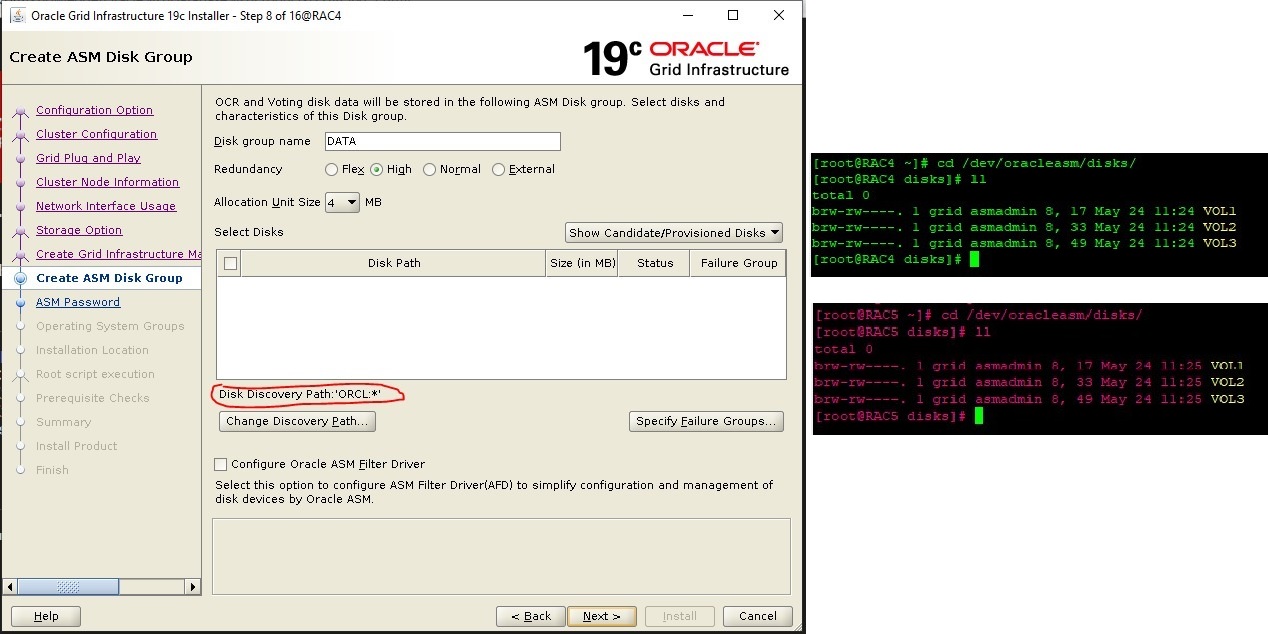Image resolution: width=1268 pixels, height=634 pixels.
Task: Click the green cursor in RAC4 terminal
Action: (x=975, y=259)
